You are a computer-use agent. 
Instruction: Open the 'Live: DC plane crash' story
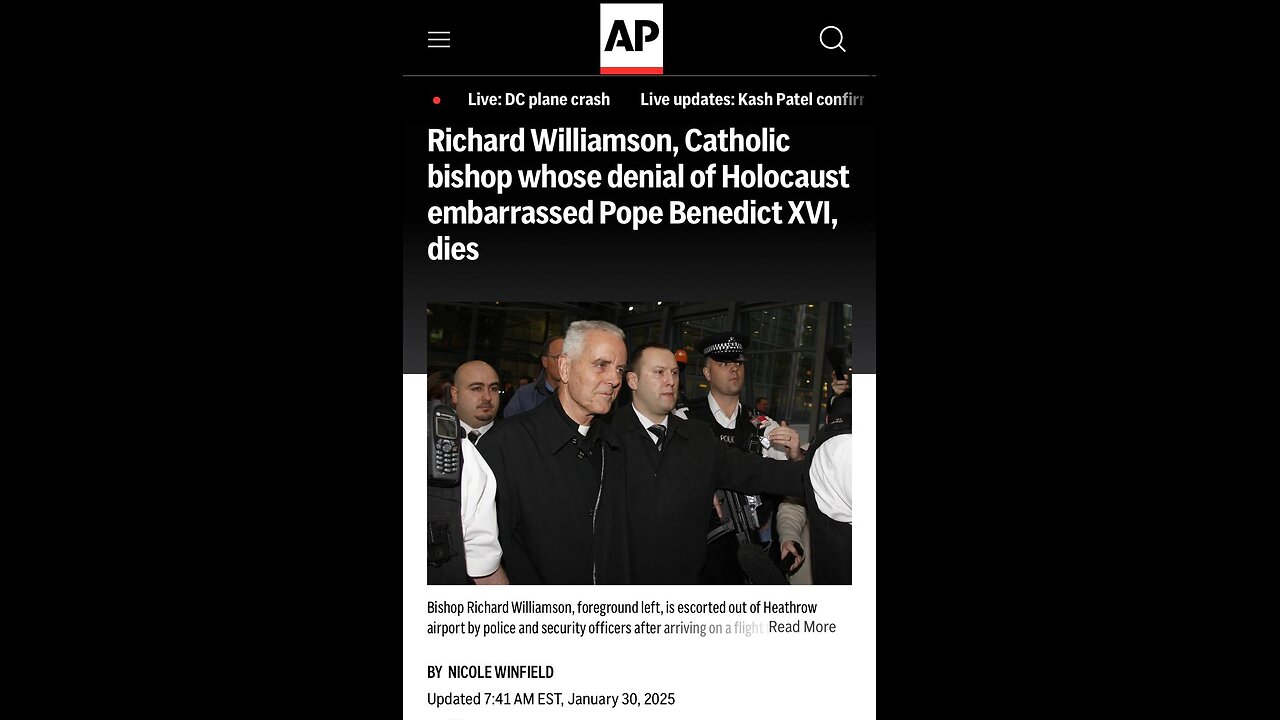[539, 100]
